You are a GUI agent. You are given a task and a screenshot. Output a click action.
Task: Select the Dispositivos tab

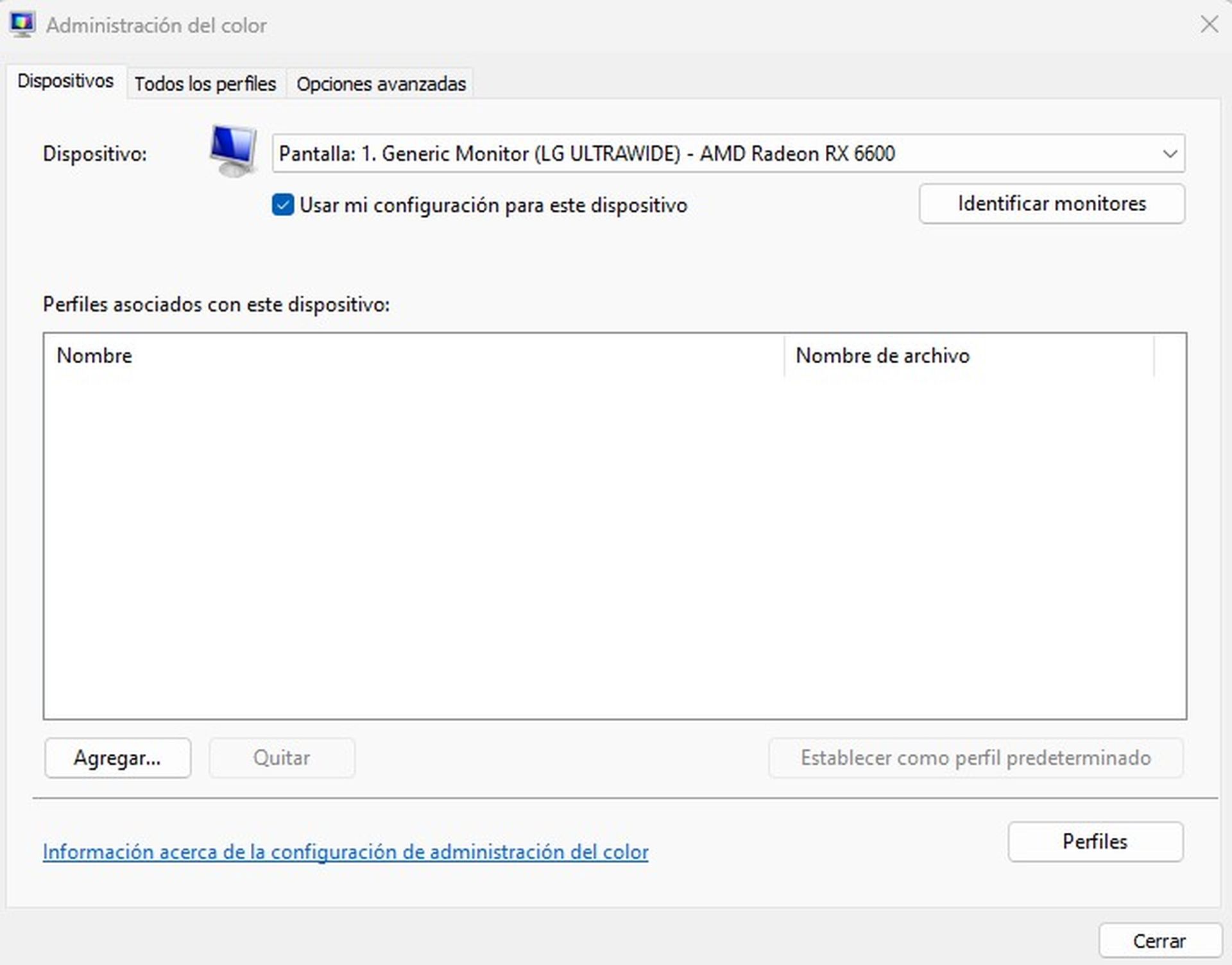point(66,81)
